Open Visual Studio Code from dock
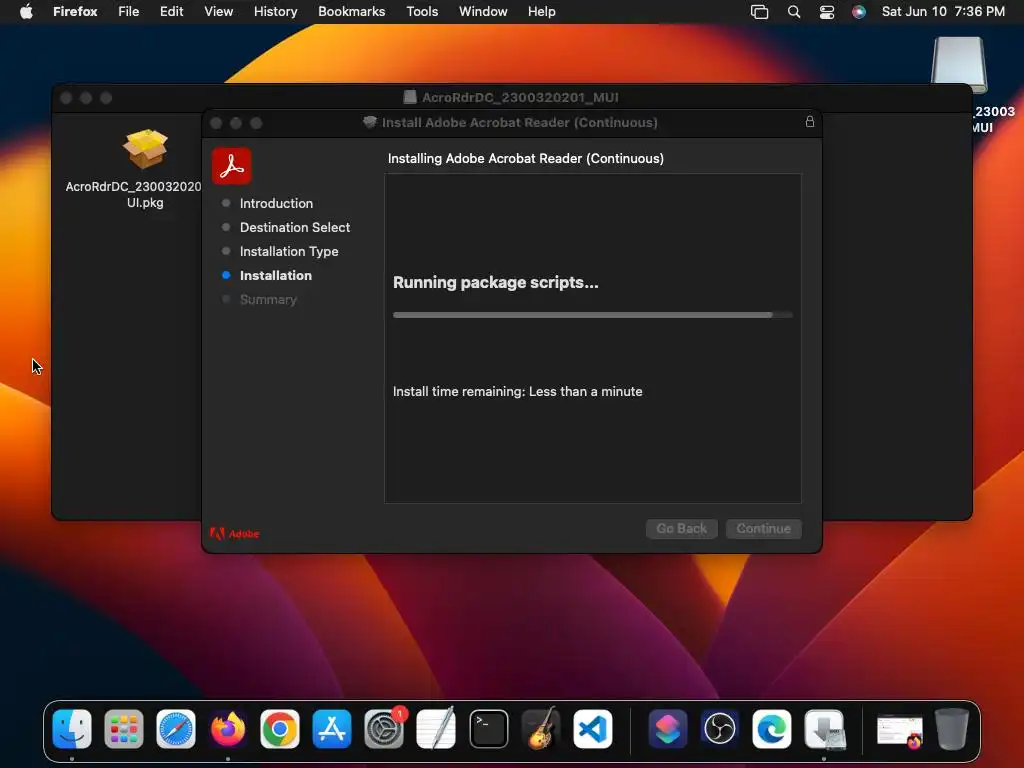The height and width of the screenshot is (768, 1024). coord(592,729)
